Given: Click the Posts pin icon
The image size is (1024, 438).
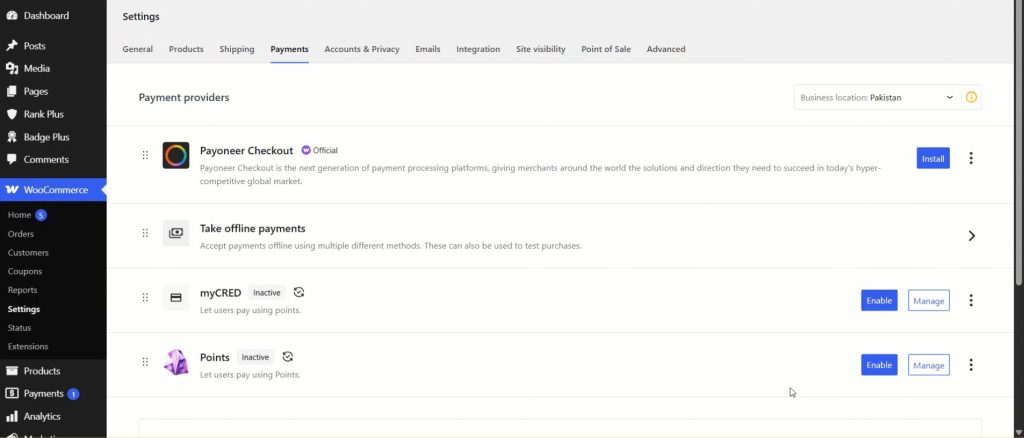Looking at the screenshot, I should (12, 46).
